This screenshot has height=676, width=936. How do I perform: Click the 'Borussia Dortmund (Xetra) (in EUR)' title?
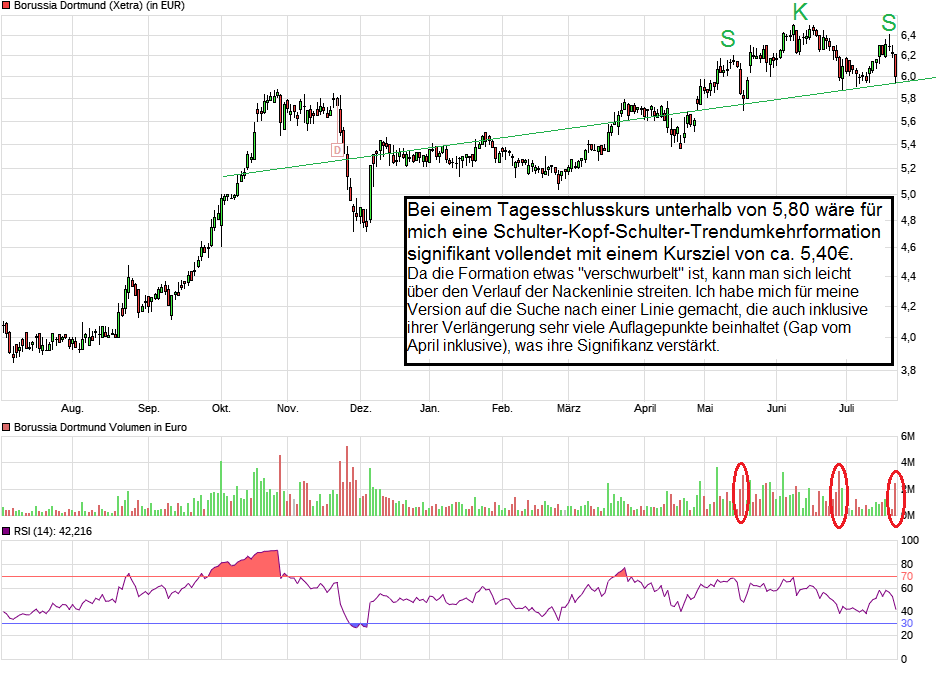coord(99,6)
